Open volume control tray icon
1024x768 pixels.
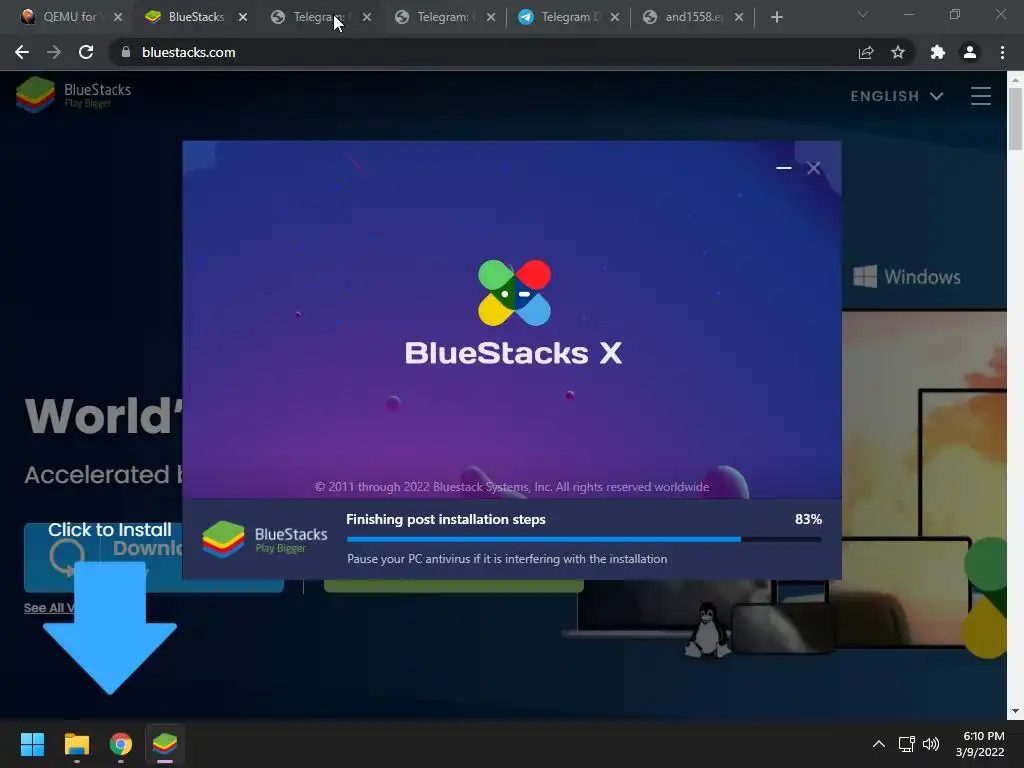pyautogui.click(x=931, y=744)
